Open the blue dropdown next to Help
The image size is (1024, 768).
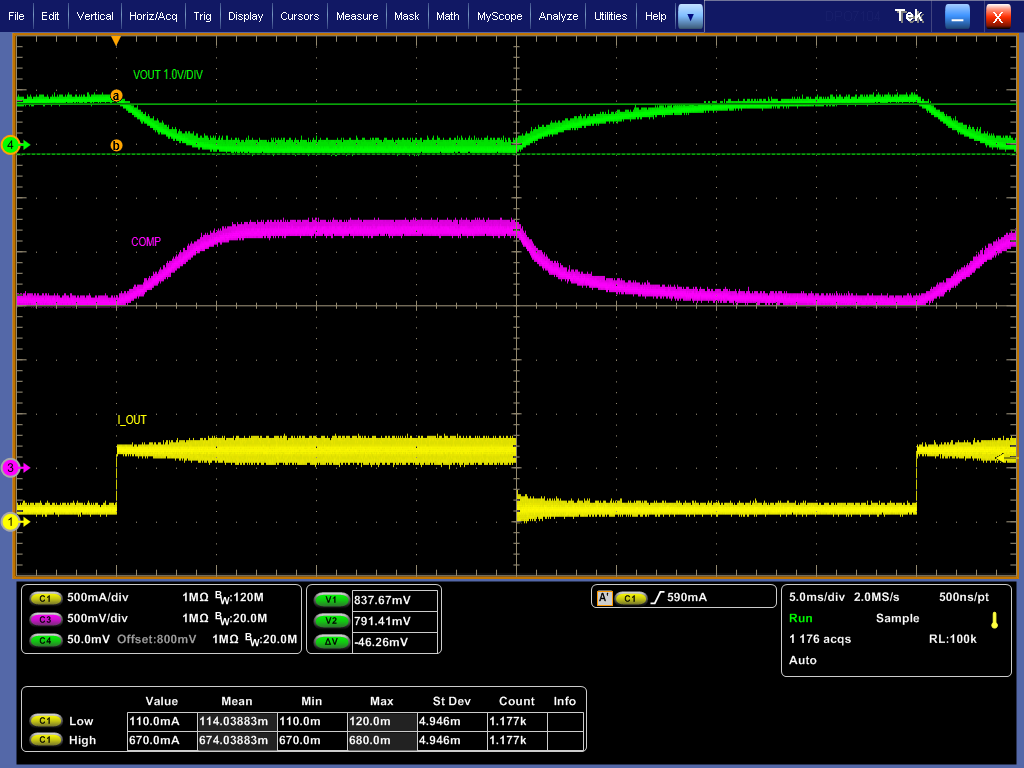point(689,16)
